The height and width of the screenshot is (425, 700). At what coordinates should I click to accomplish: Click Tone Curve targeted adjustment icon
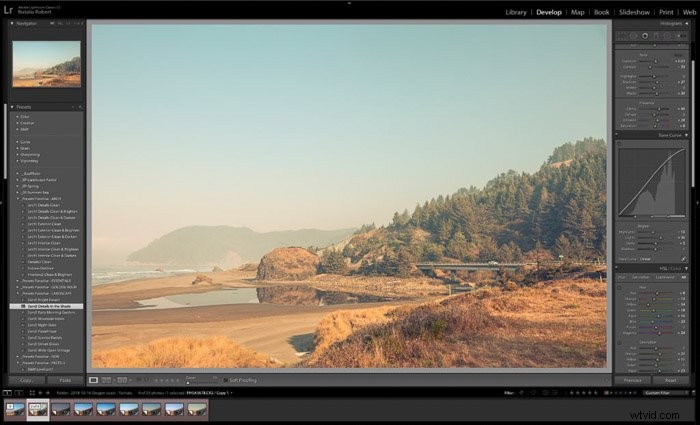pyautogui.click(x=619, y=144)
